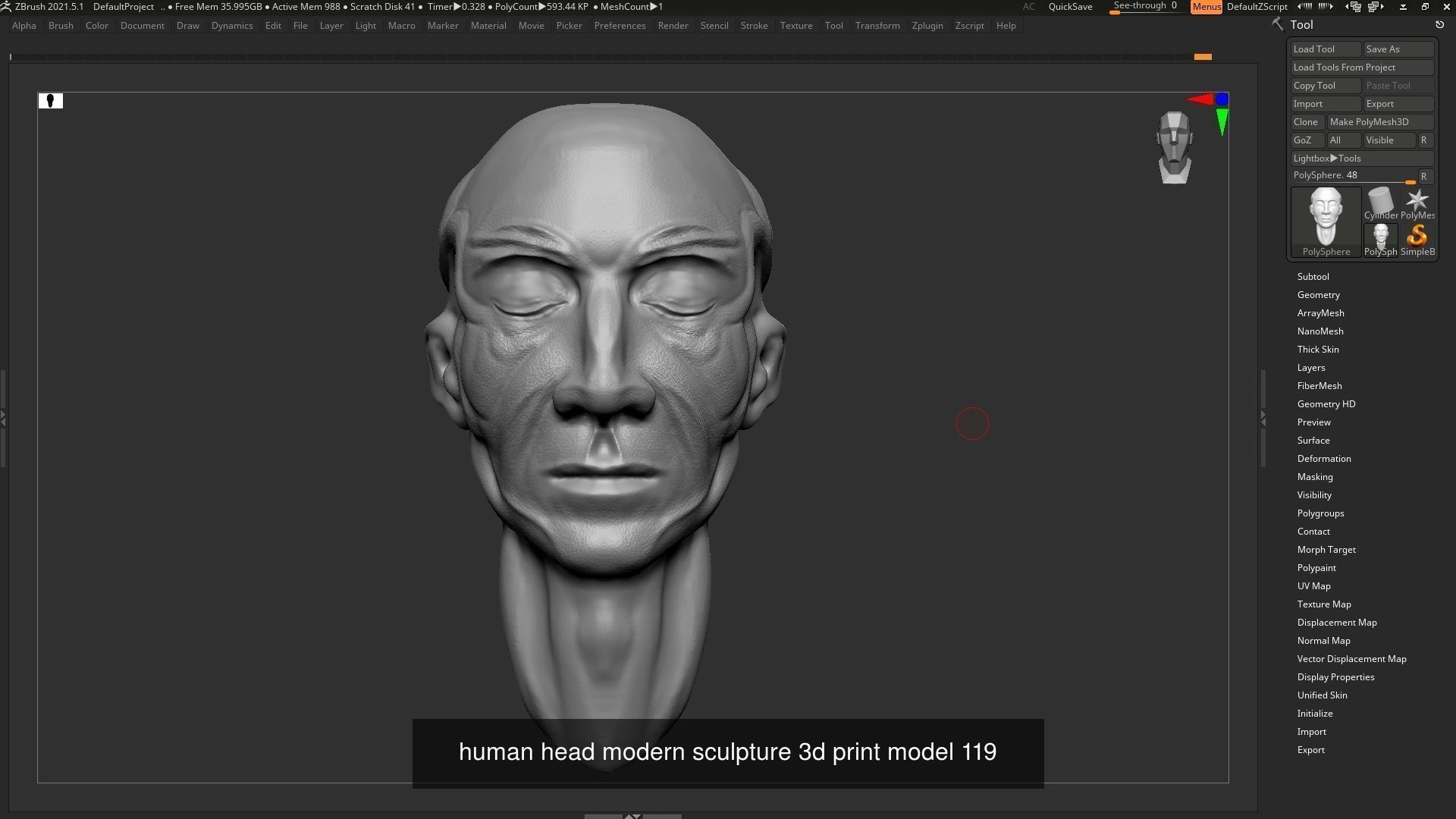The image size is (1456, 819).
Task: Click the DefaultZScript button
Action: click(x=1257, y=7)
